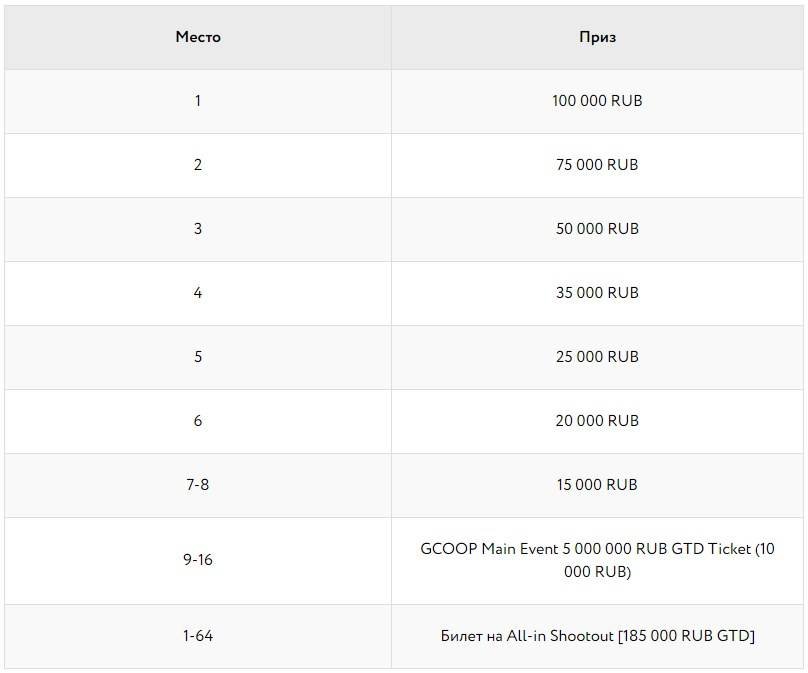The height and width of the screenshot is (673, 808).
Task: Select the 25 000 RUB prize cell
Action: (x=597, y=357)
